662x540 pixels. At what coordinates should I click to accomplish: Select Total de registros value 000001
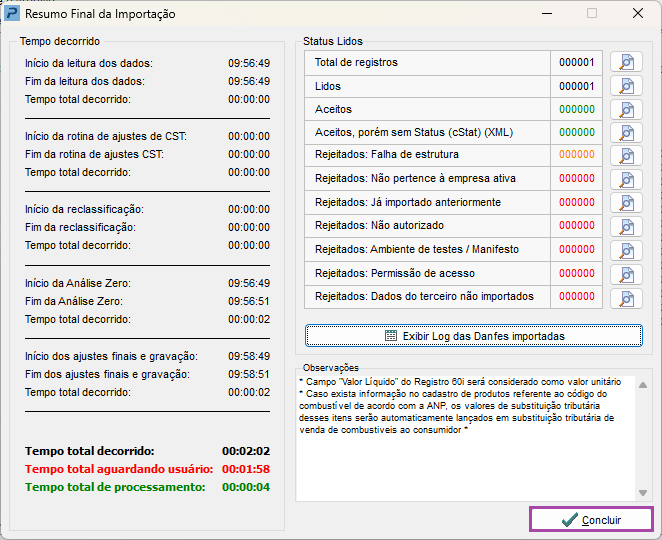coord(577,62)
